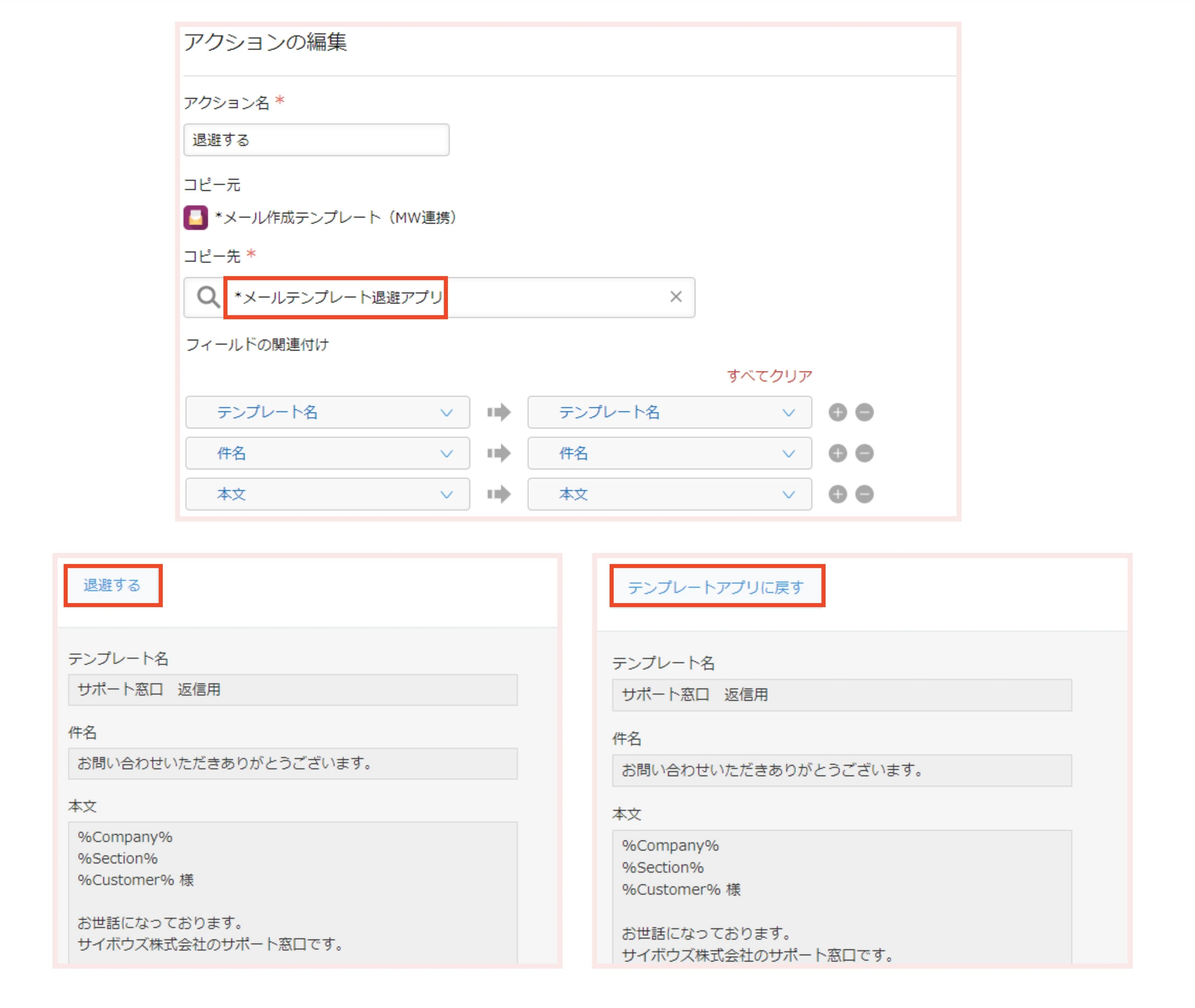Click 本文 text area in right panel

pos(842,897)
